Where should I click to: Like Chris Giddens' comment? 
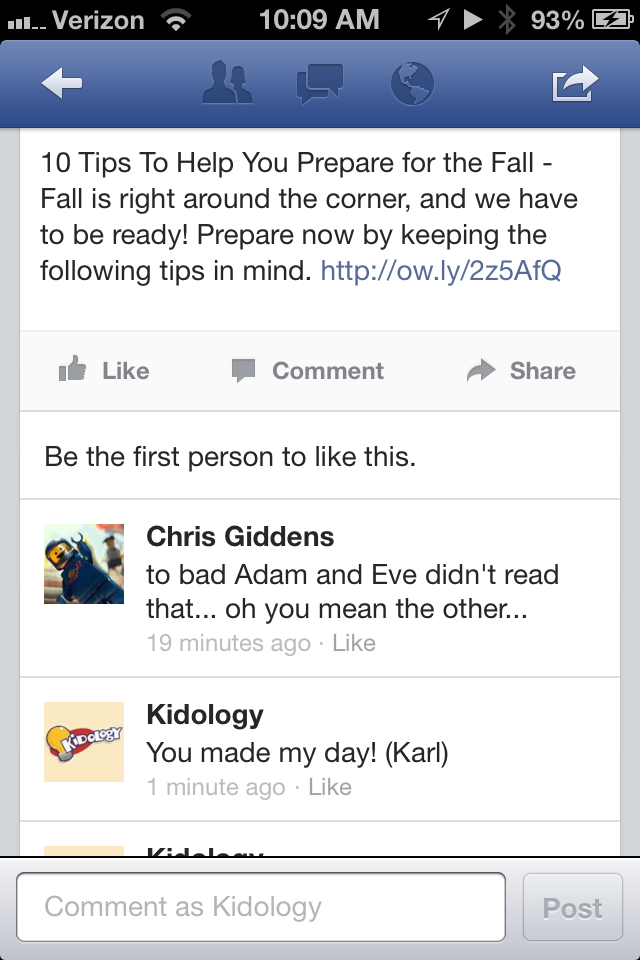point(354,643)
